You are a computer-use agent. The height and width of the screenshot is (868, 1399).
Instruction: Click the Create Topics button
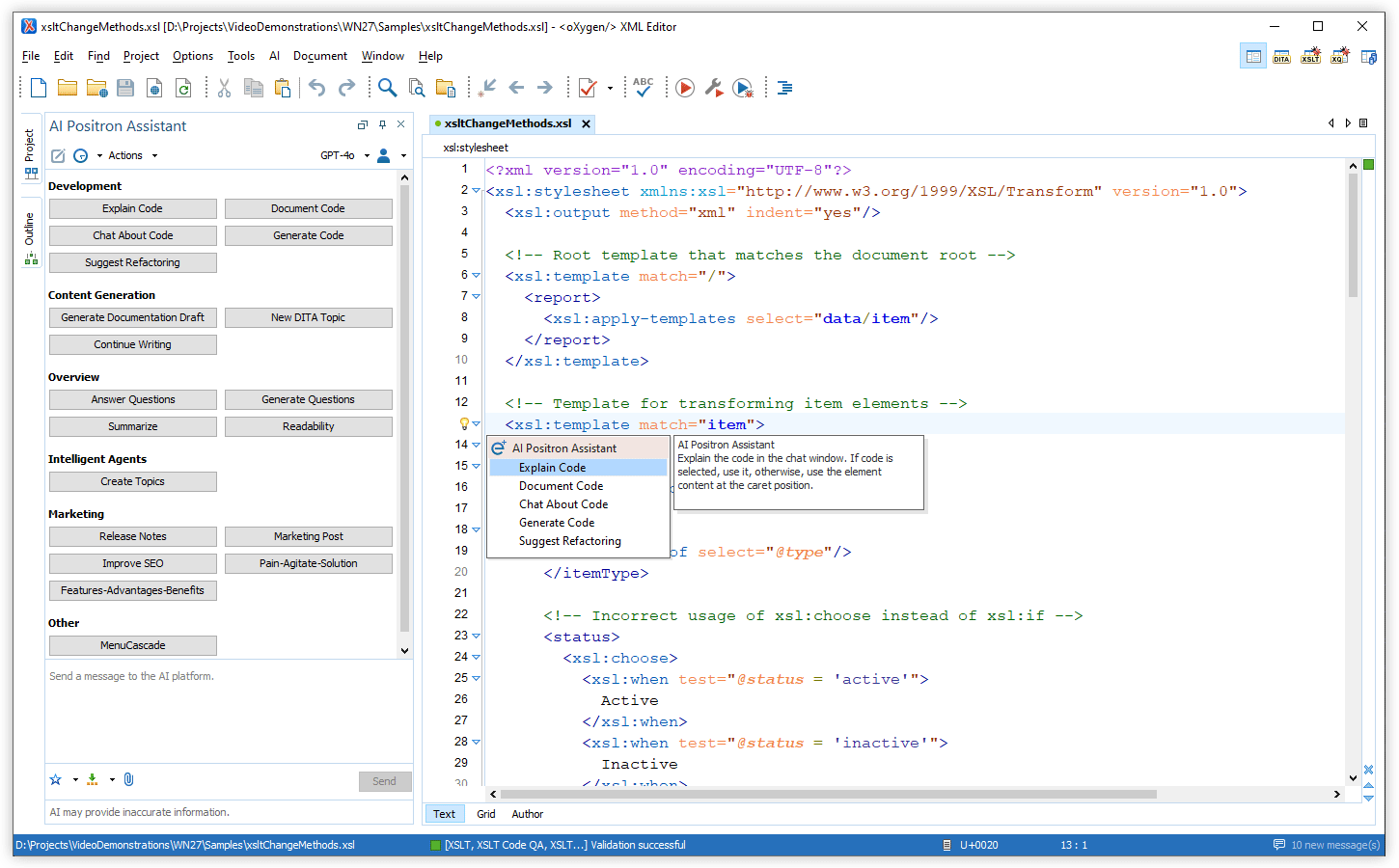133,481
